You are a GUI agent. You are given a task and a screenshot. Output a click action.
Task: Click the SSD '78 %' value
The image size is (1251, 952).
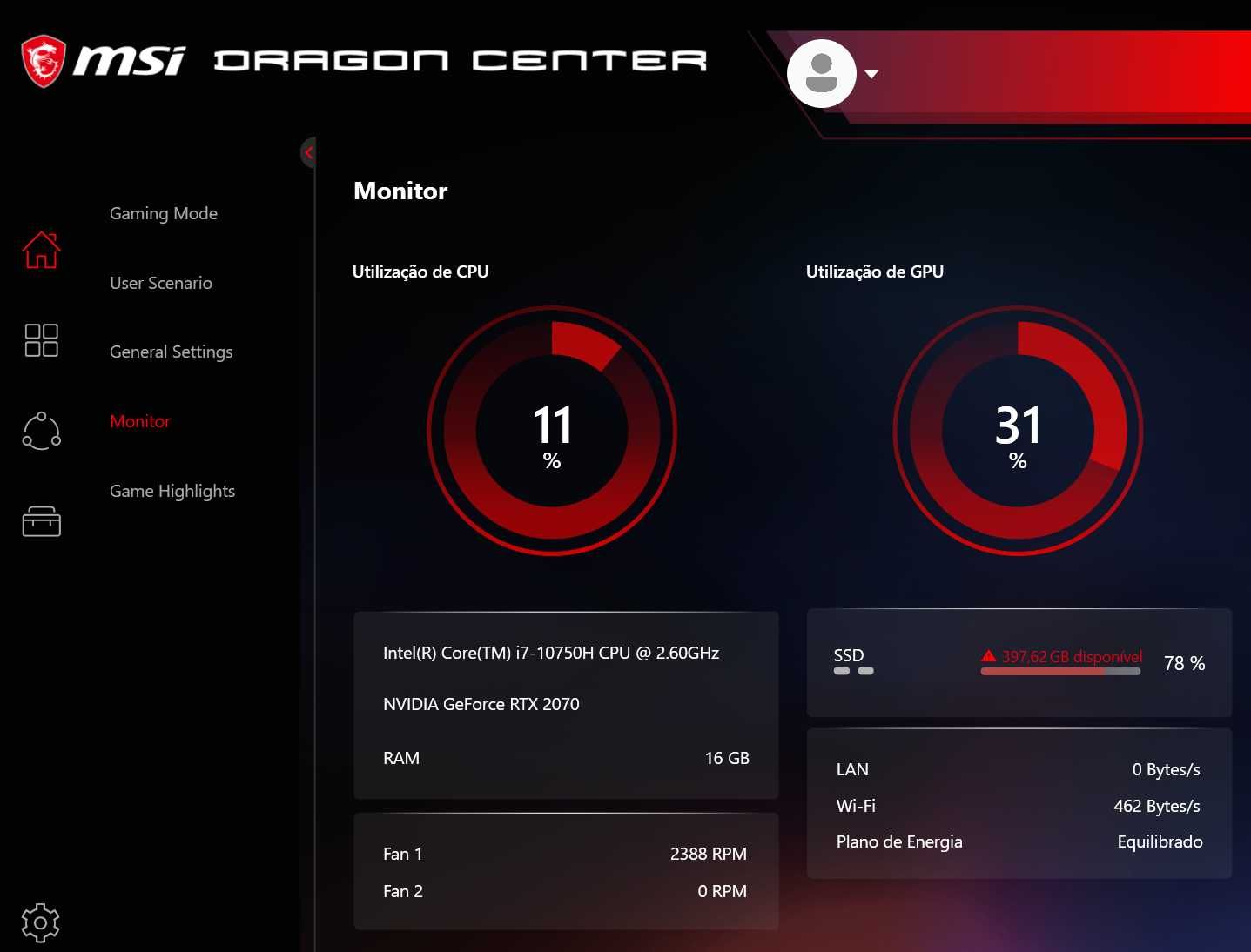pyautogui.click(x=1185, y=663)
